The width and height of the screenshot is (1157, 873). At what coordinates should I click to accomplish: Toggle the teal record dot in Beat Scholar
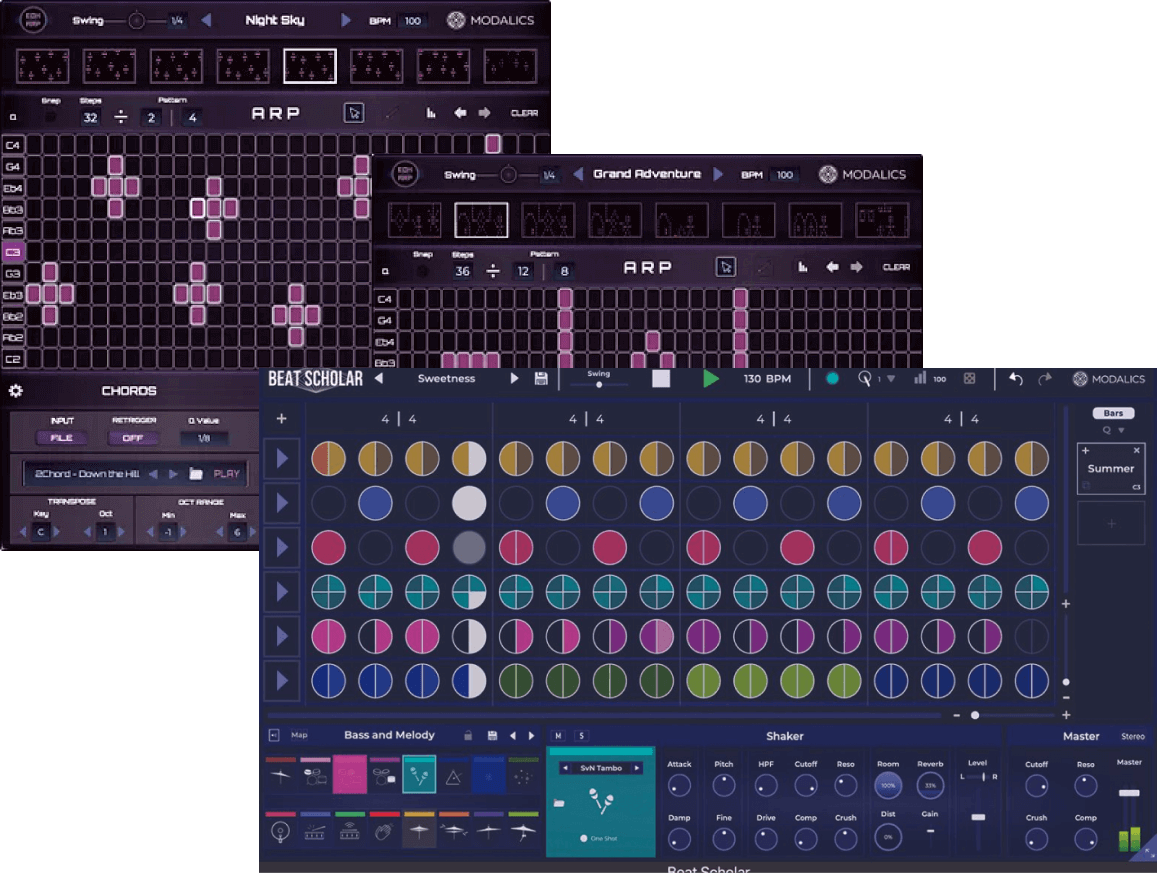(x=832, y=379)
